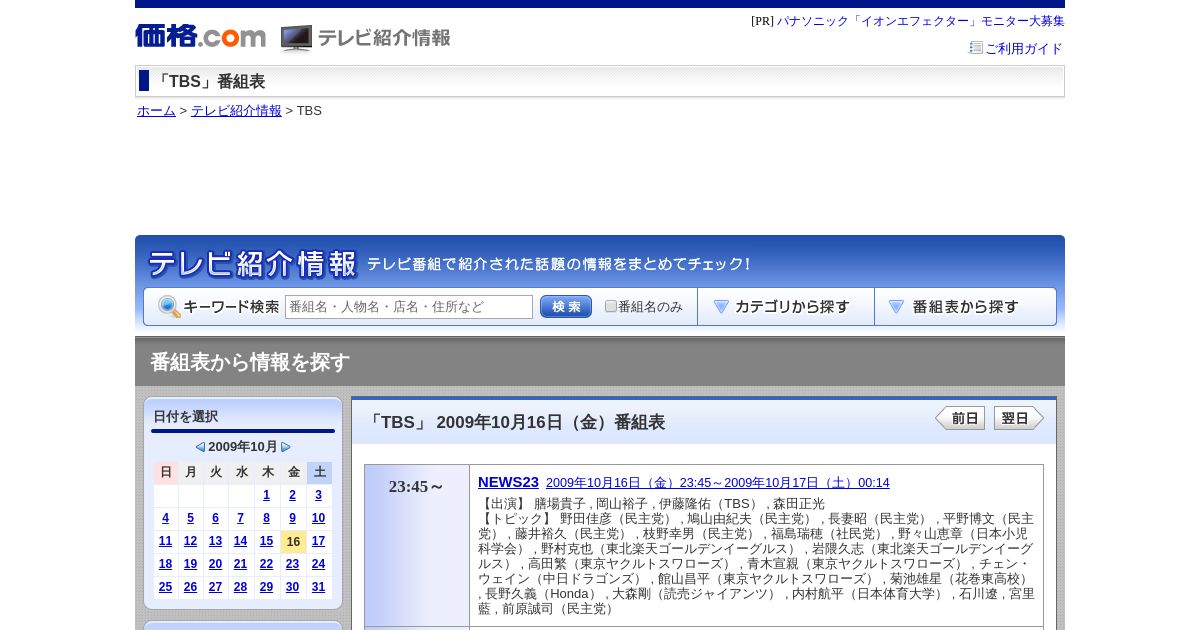Go to ホーム breadcrumb link
Viewport: 1200px width, 630px height.
(x=156, y=111)
